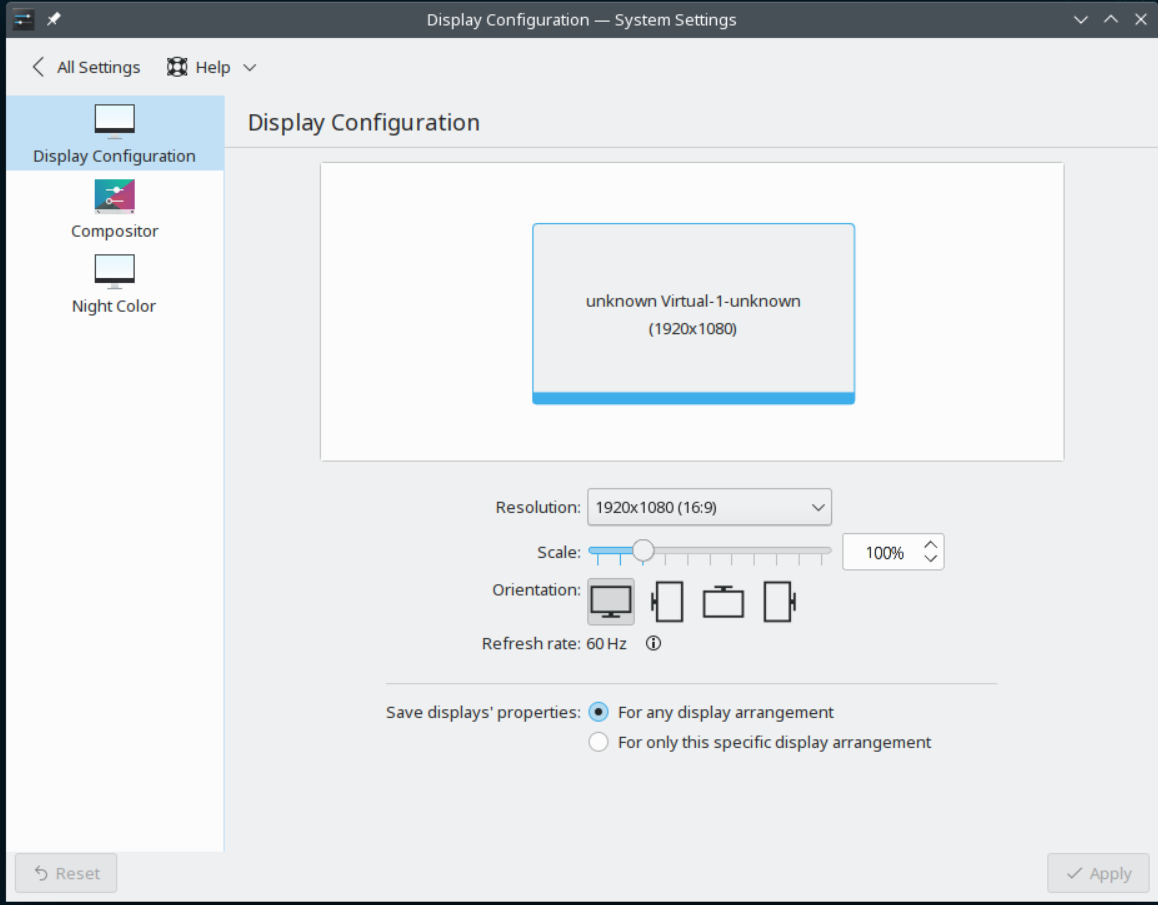This screenshot has height=905, width=1158.
Task: Open the Compositor settings module
Action: tap(114, 209)
